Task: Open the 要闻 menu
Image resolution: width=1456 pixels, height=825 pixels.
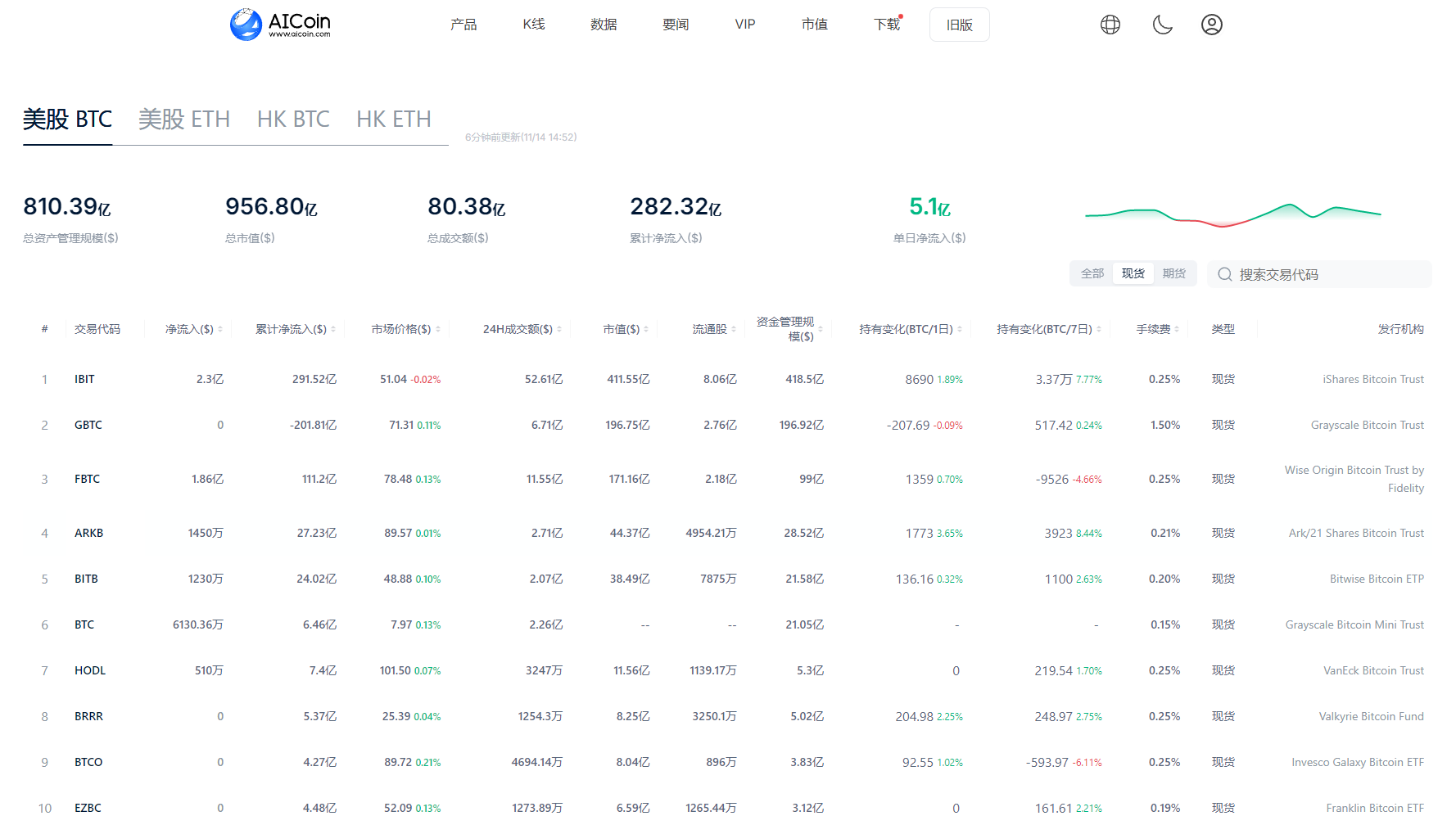Action: 676,25
